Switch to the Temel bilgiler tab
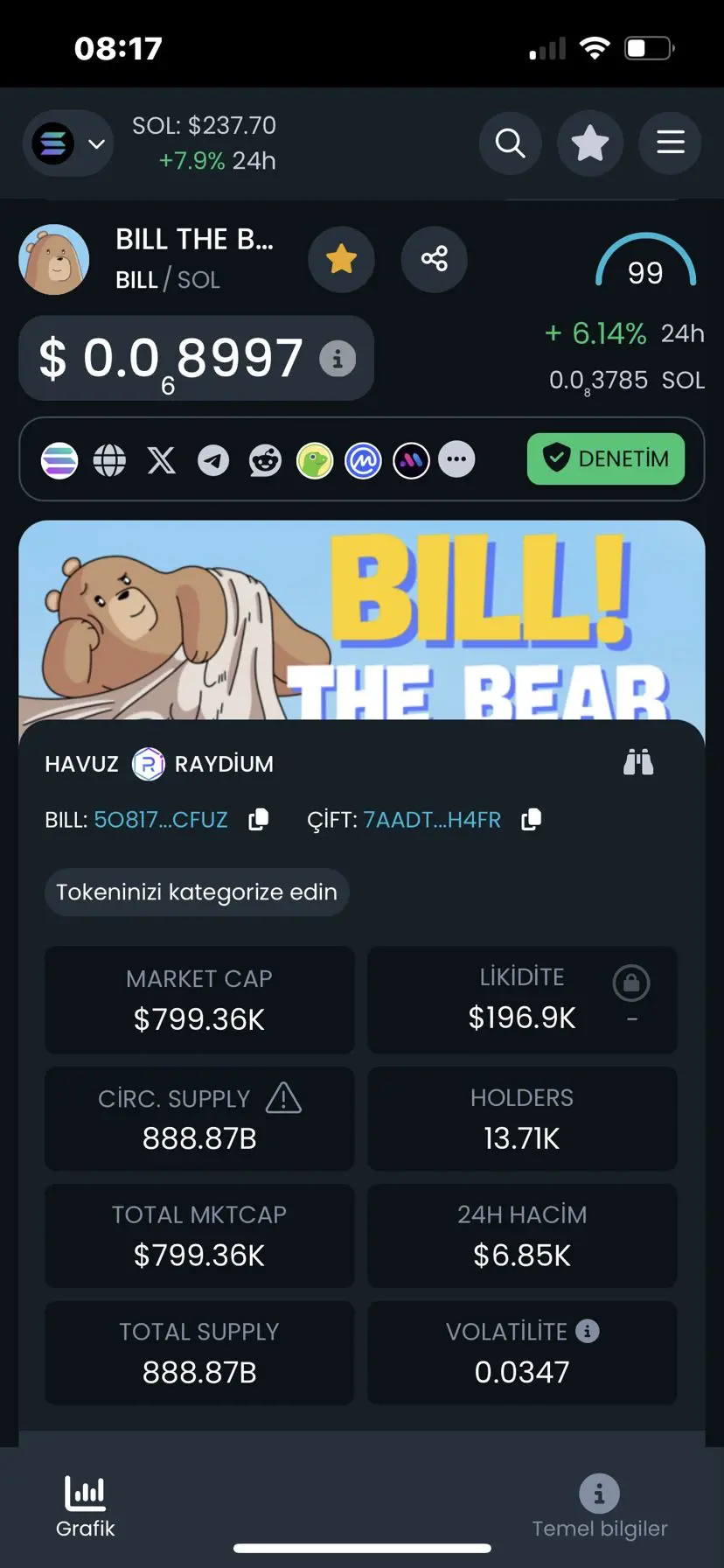The height and width of the screenshot is (1568, 724). pos(600,1507)
